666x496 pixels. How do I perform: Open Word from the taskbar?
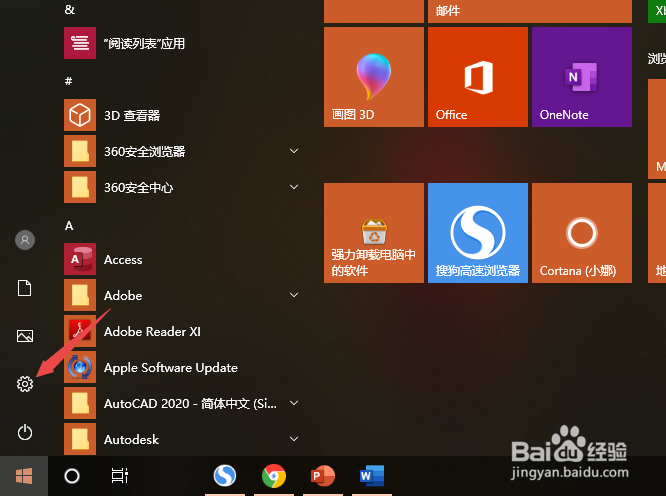(x=372, y=476)
